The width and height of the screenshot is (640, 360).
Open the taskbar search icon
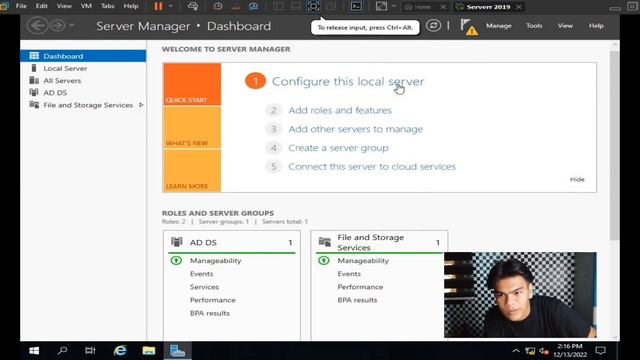pyautogui.click(x=62, y=351)
